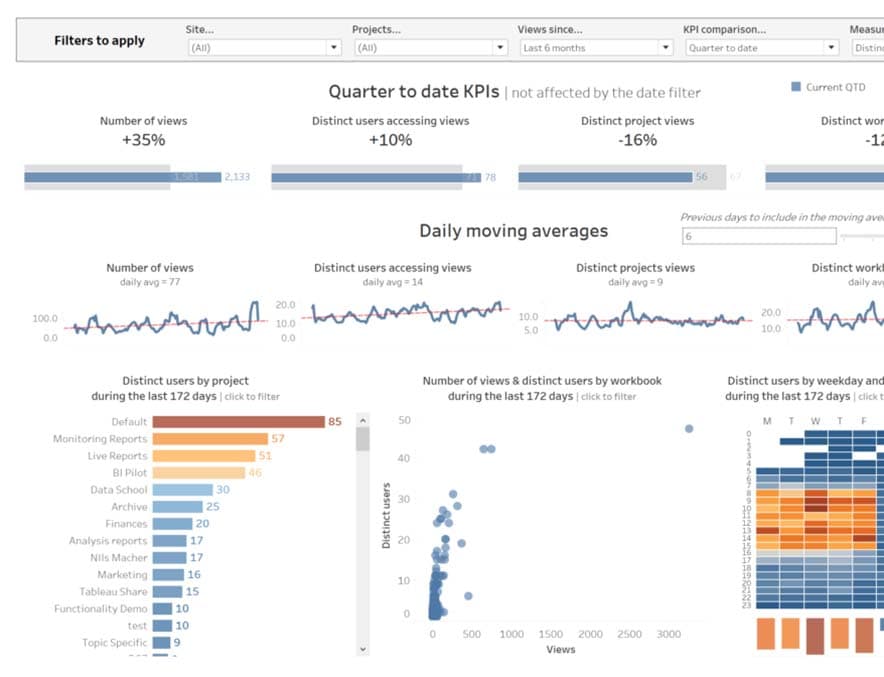Viewport: 884px width, 677px height.
Task: Click the moving average days input field
Action: coord(756,237)
